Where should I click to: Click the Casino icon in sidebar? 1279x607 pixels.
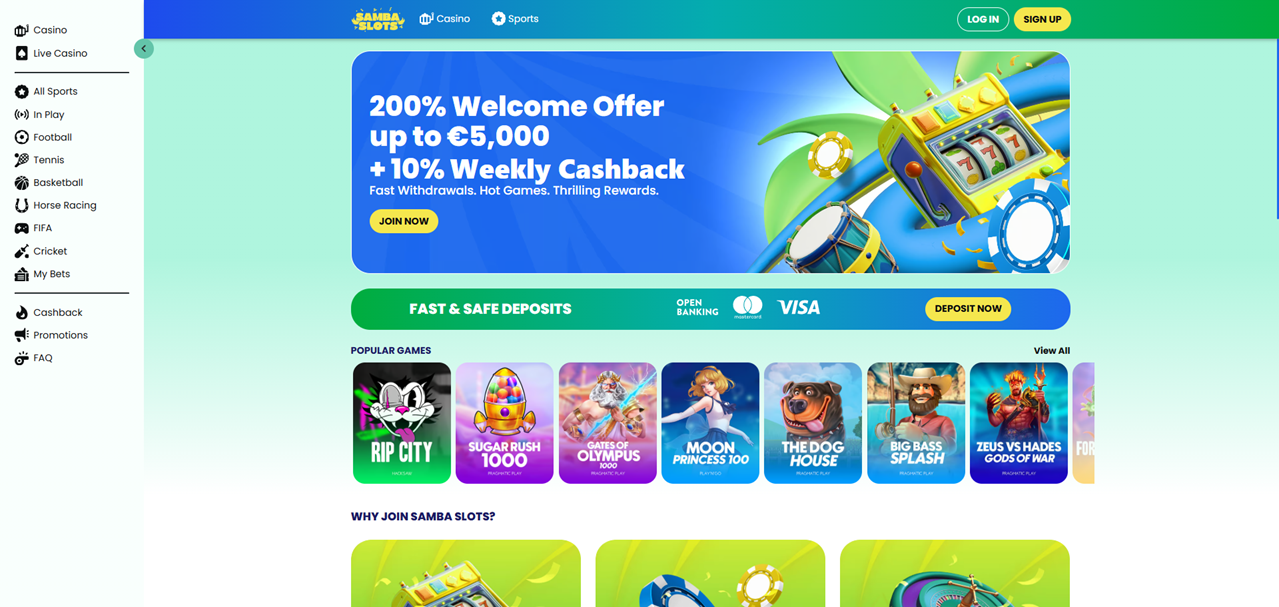(x=21, y=31)
